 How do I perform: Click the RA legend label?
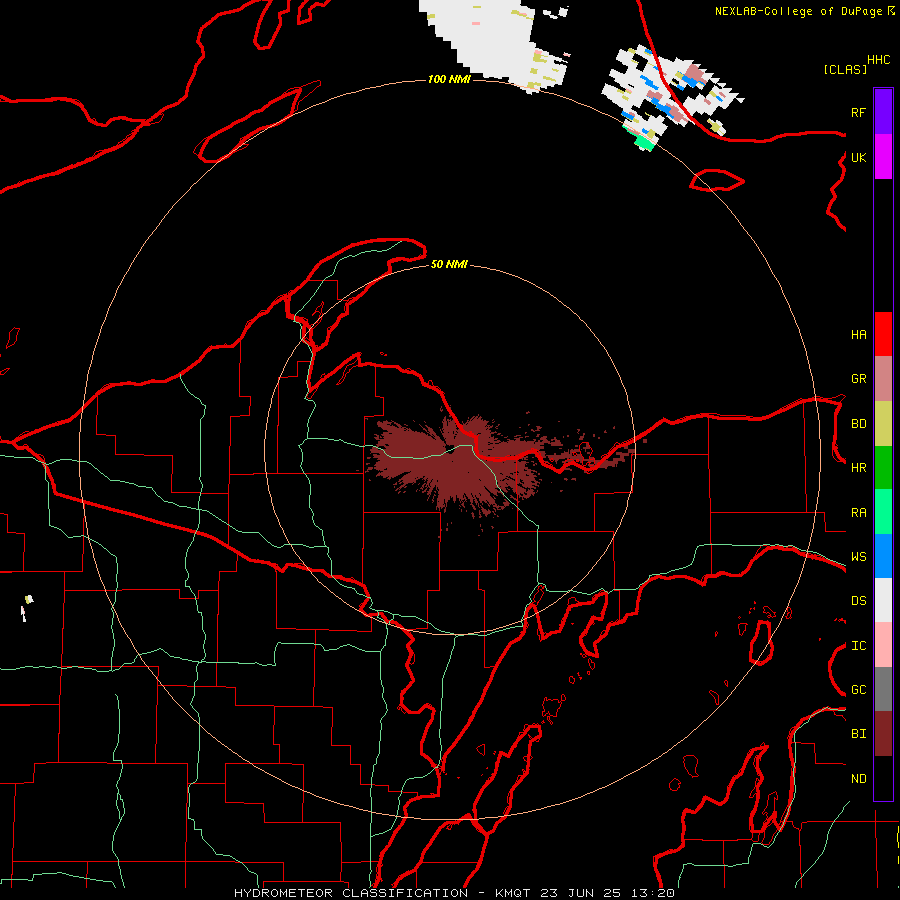tap(858, 513)
